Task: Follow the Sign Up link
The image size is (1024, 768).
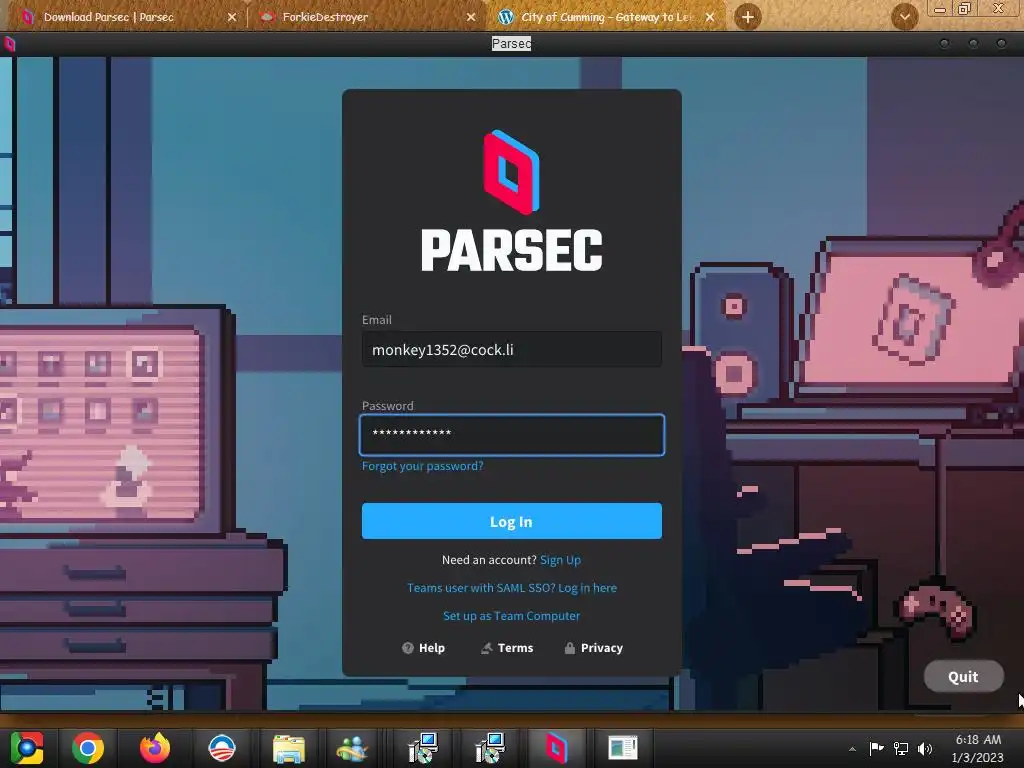Action: coord(560,560)
